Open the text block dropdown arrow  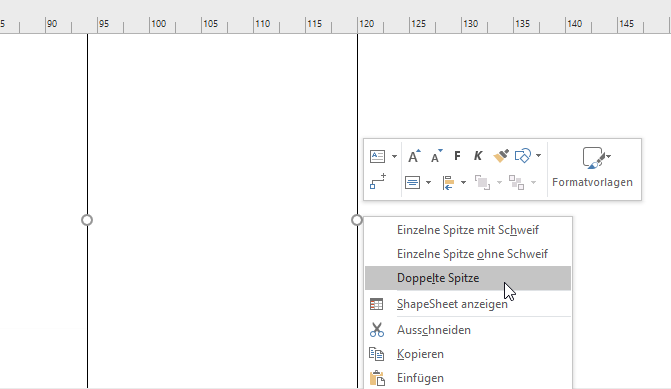[x=394, y=157]
